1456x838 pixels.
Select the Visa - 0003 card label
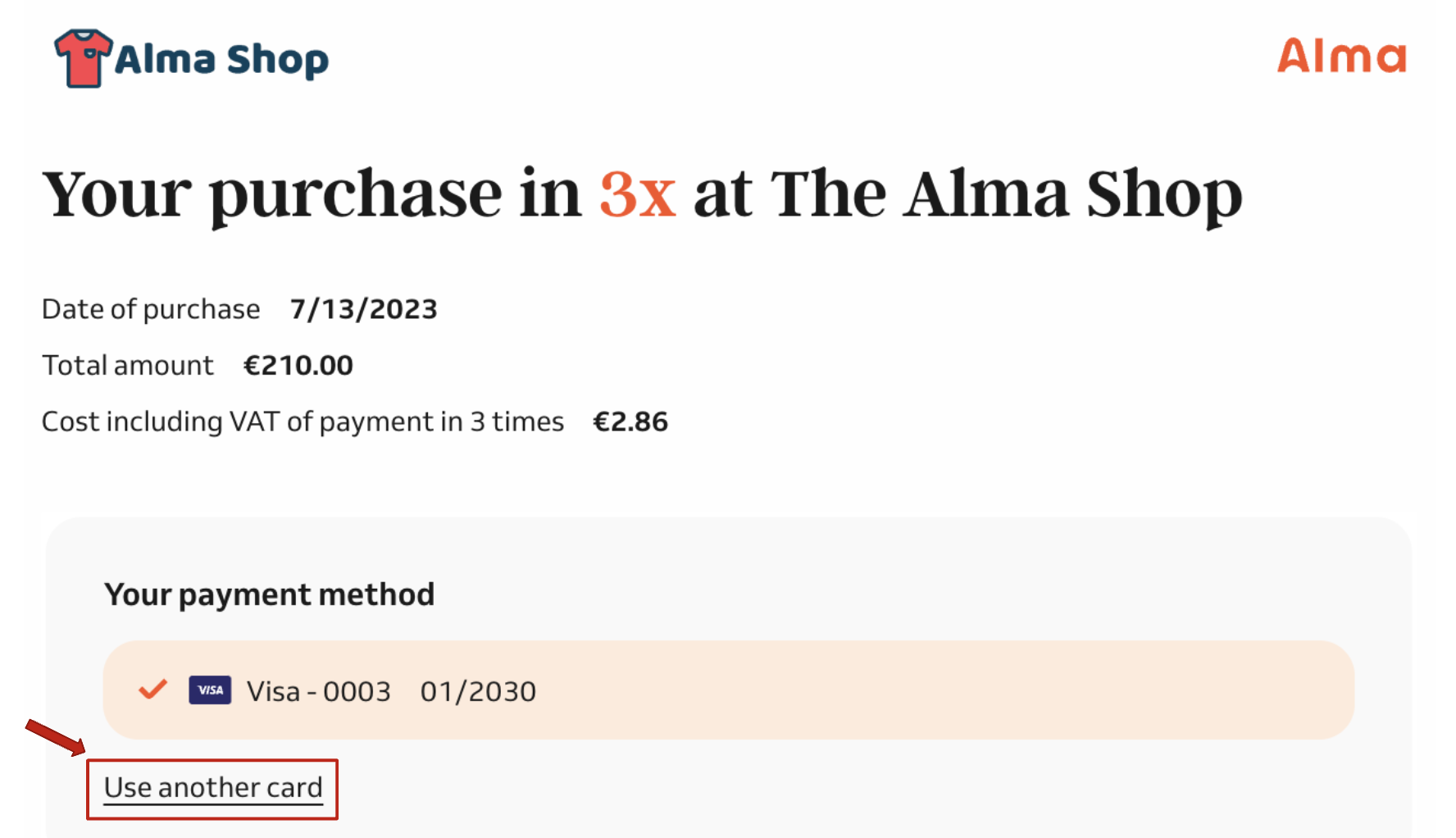319,691
